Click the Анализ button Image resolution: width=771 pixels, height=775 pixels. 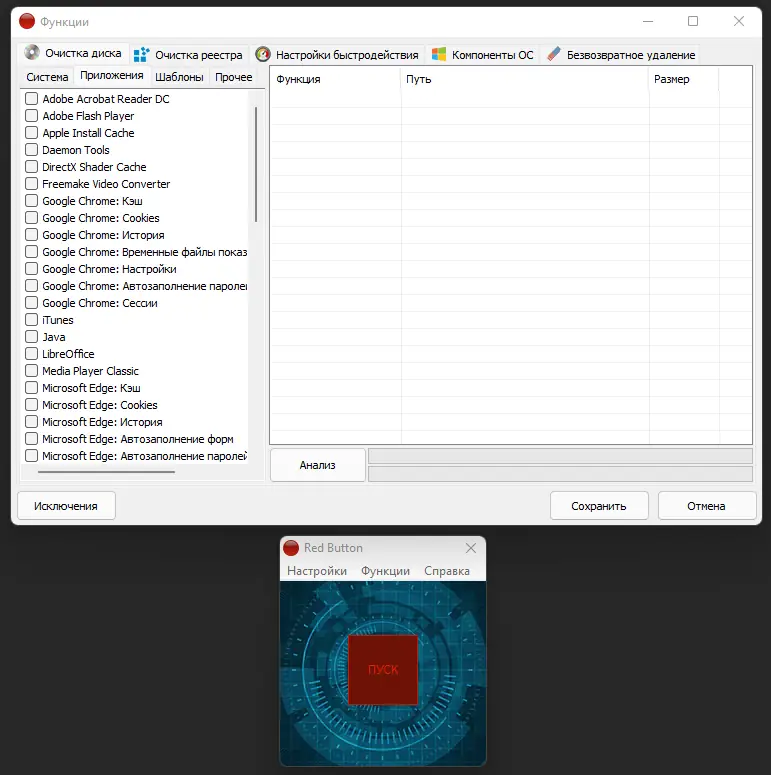tap(318, 465)
